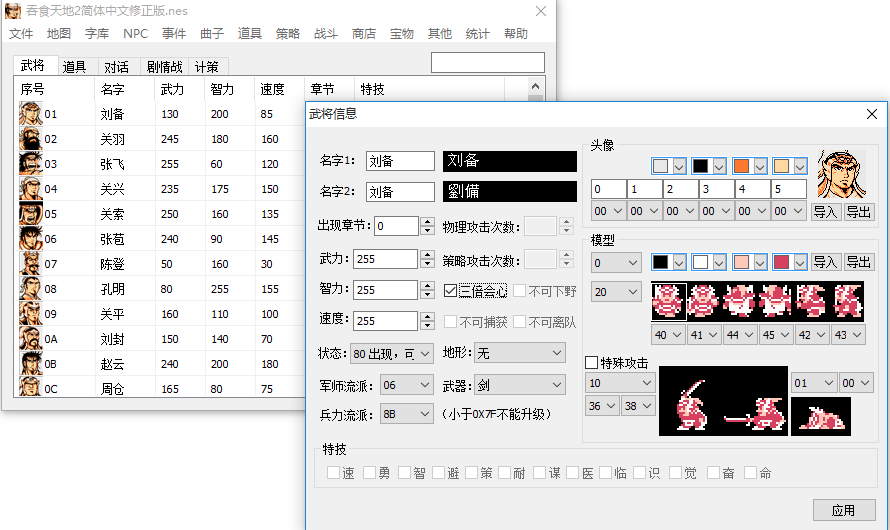Click the 周仓 portrait icon in row 0C
Screen dimensions: 890x530
point(31,387)
